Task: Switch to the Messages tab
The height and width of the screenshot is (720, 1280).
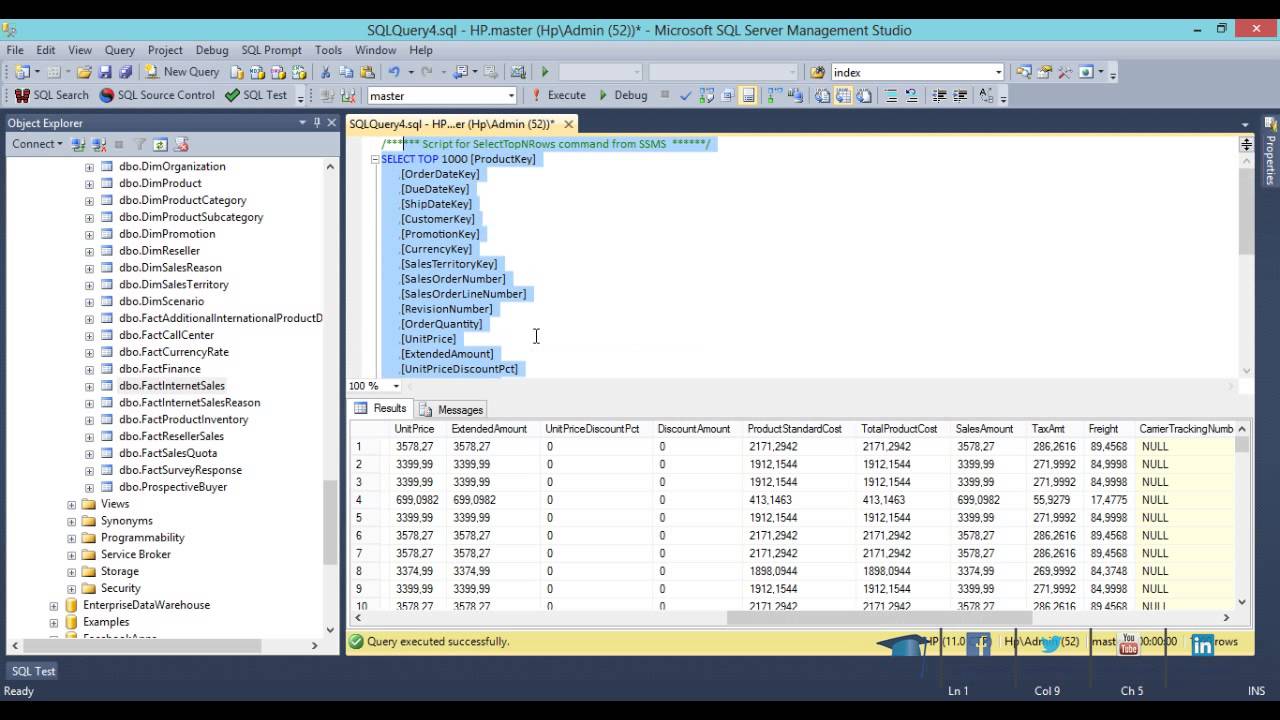Action: point(451,409)
